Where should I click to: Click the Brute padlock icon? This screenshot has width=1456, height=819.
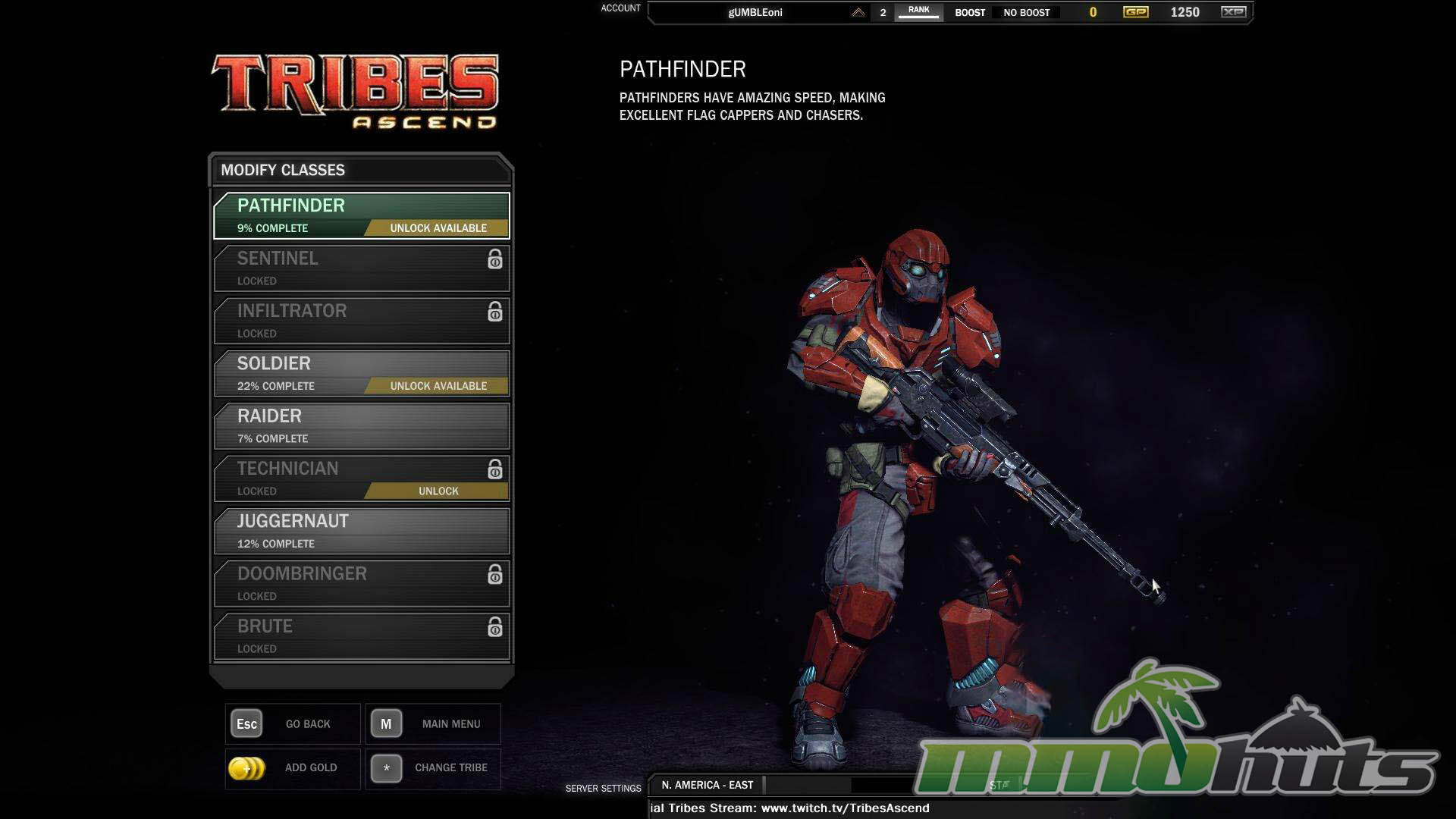pyautogui.click(x=494, y=627)
